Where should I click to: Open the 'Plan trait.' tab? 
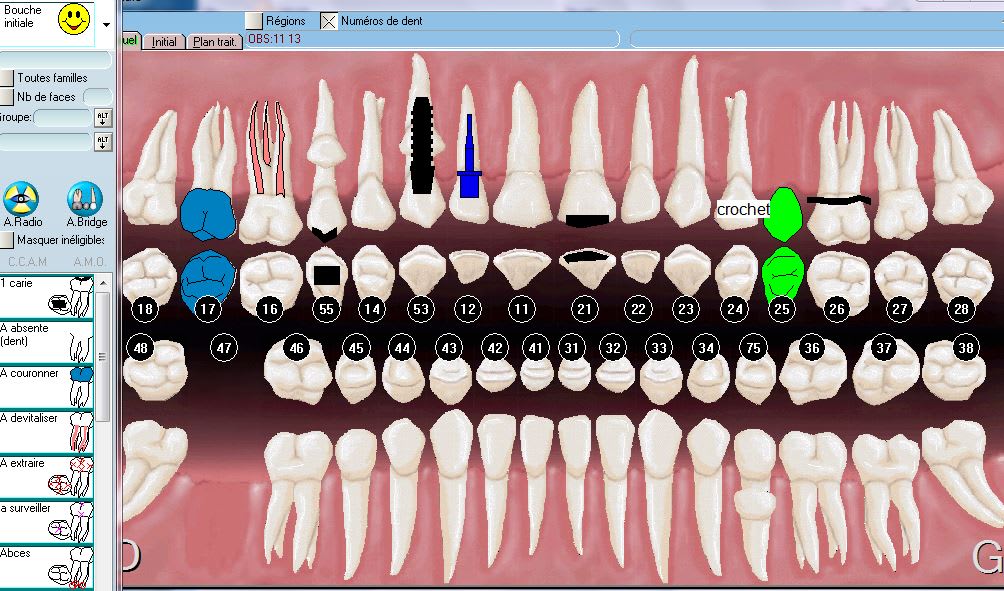(215, 42)
